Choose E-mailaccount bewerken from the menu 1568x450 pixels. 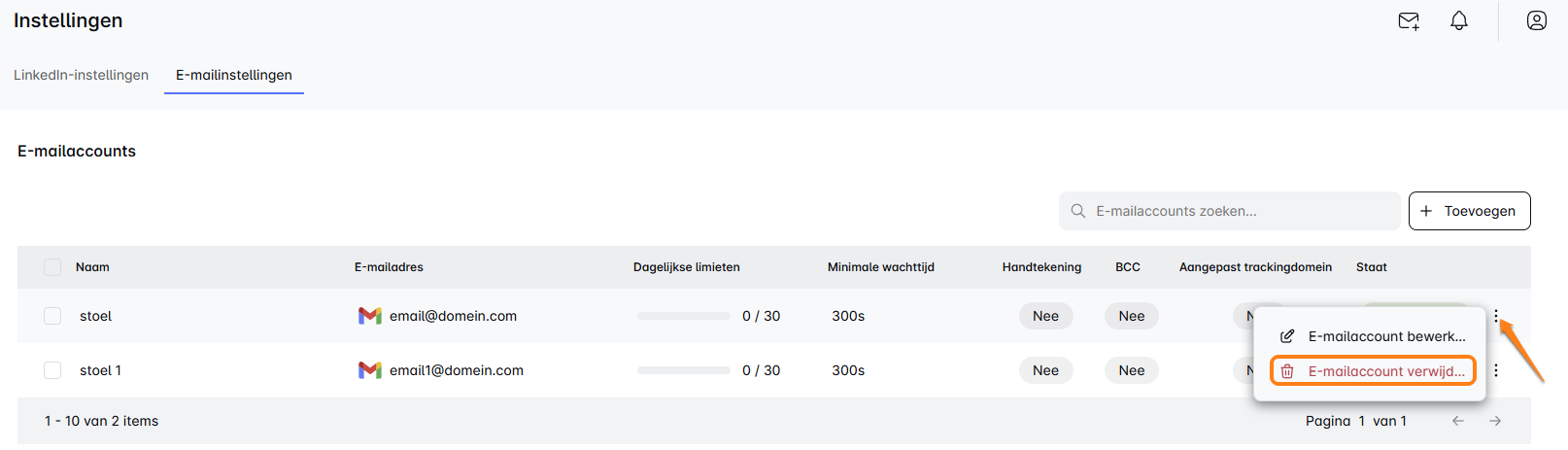[1374, 336]
